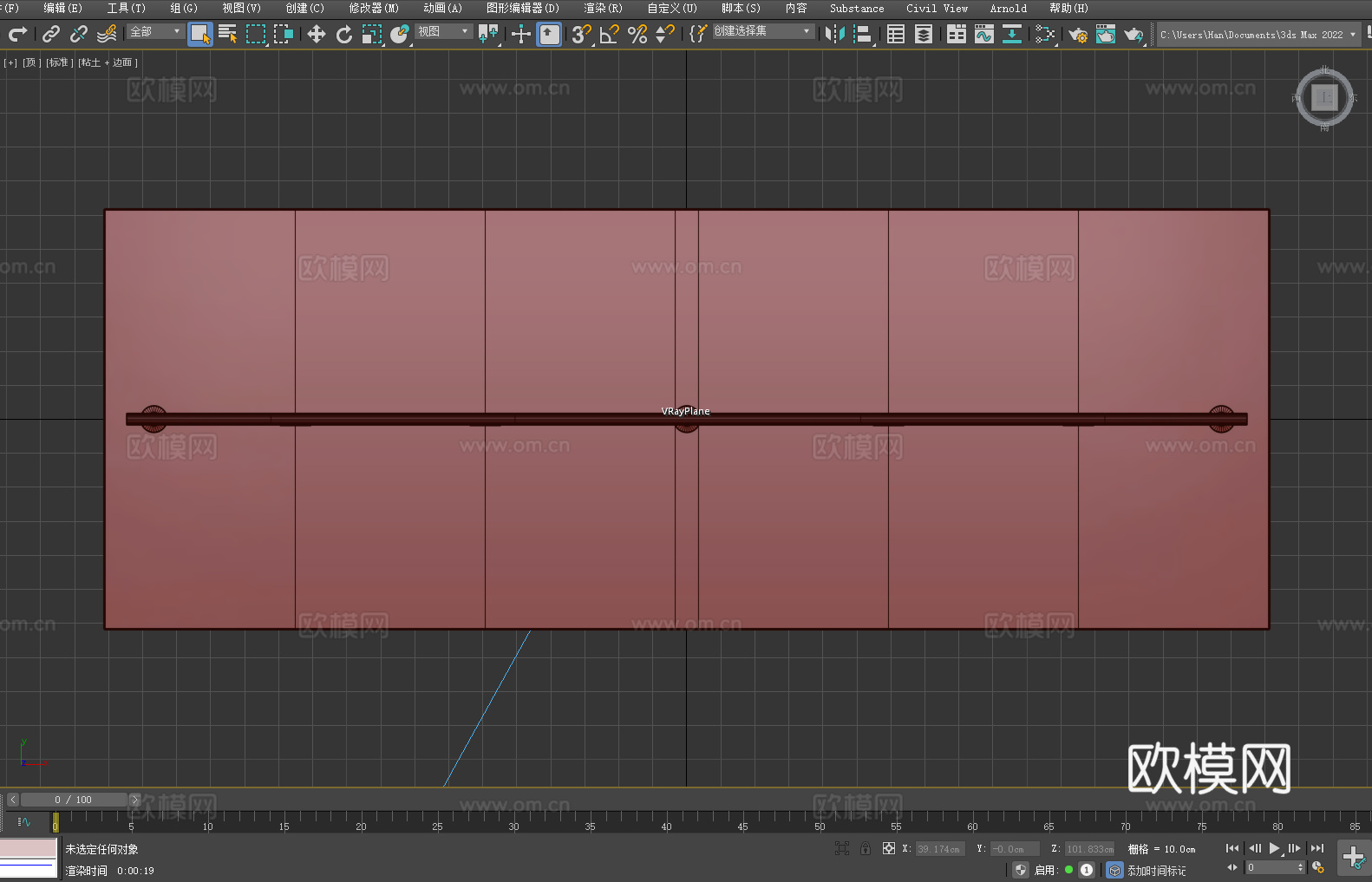Open Schematic View
The image size is (1372, 882).
pos(1012,34)
